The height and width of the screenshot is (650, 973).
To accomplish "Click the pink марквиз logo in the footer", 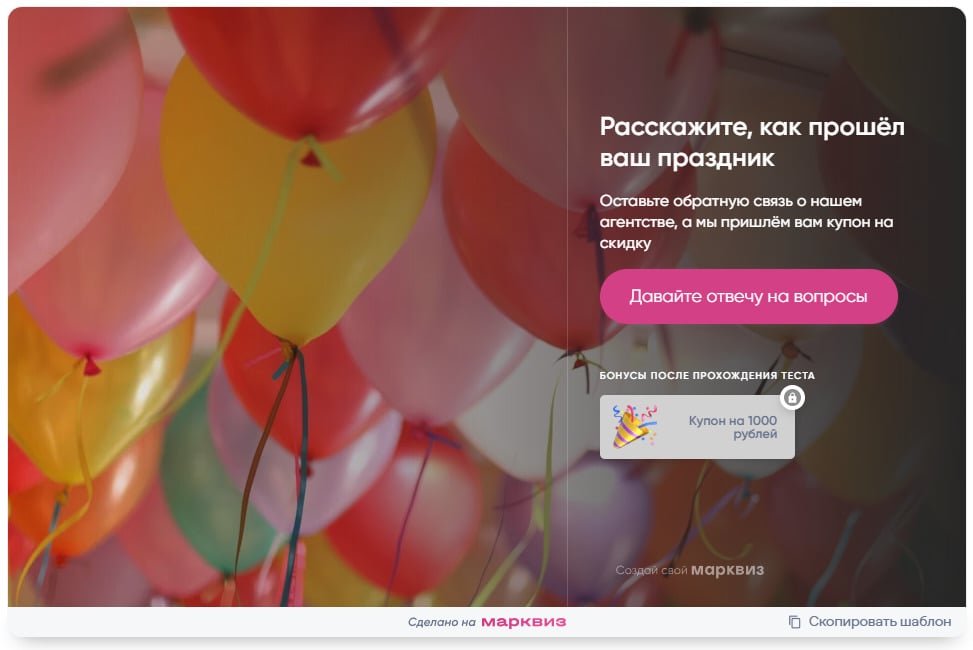I will [x=521, y=621].
